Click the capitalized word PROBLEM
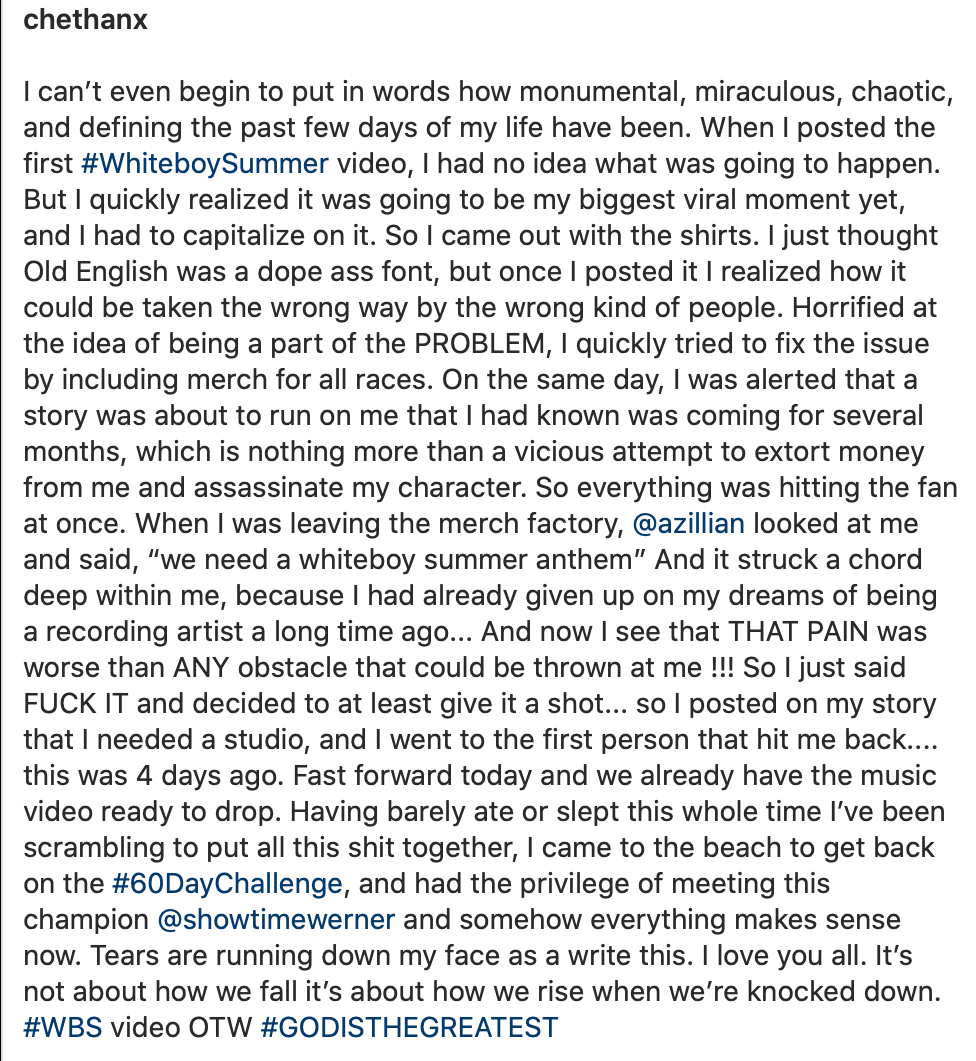976x1061 pixels. click(480, 344)
